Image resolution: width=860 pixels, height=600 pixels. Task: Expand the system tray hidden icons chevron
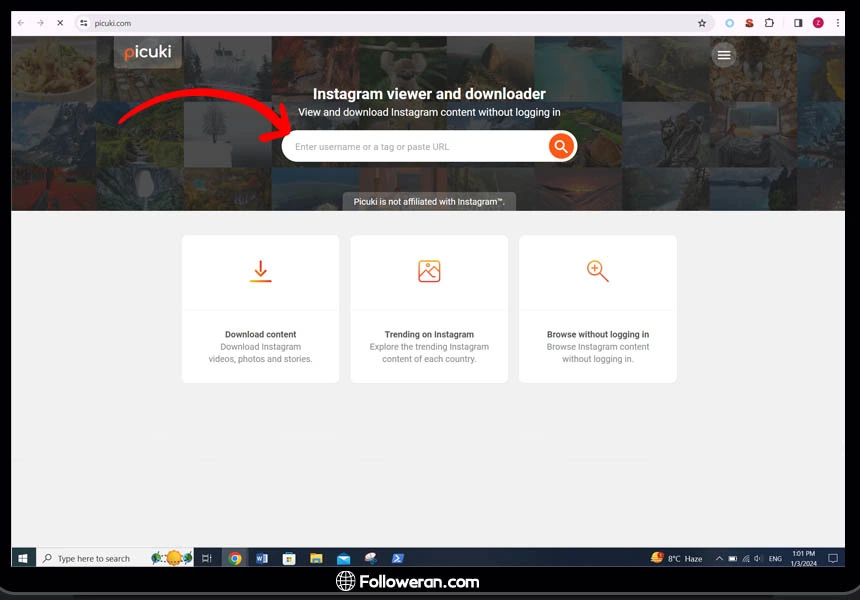(x=719, y=558)
